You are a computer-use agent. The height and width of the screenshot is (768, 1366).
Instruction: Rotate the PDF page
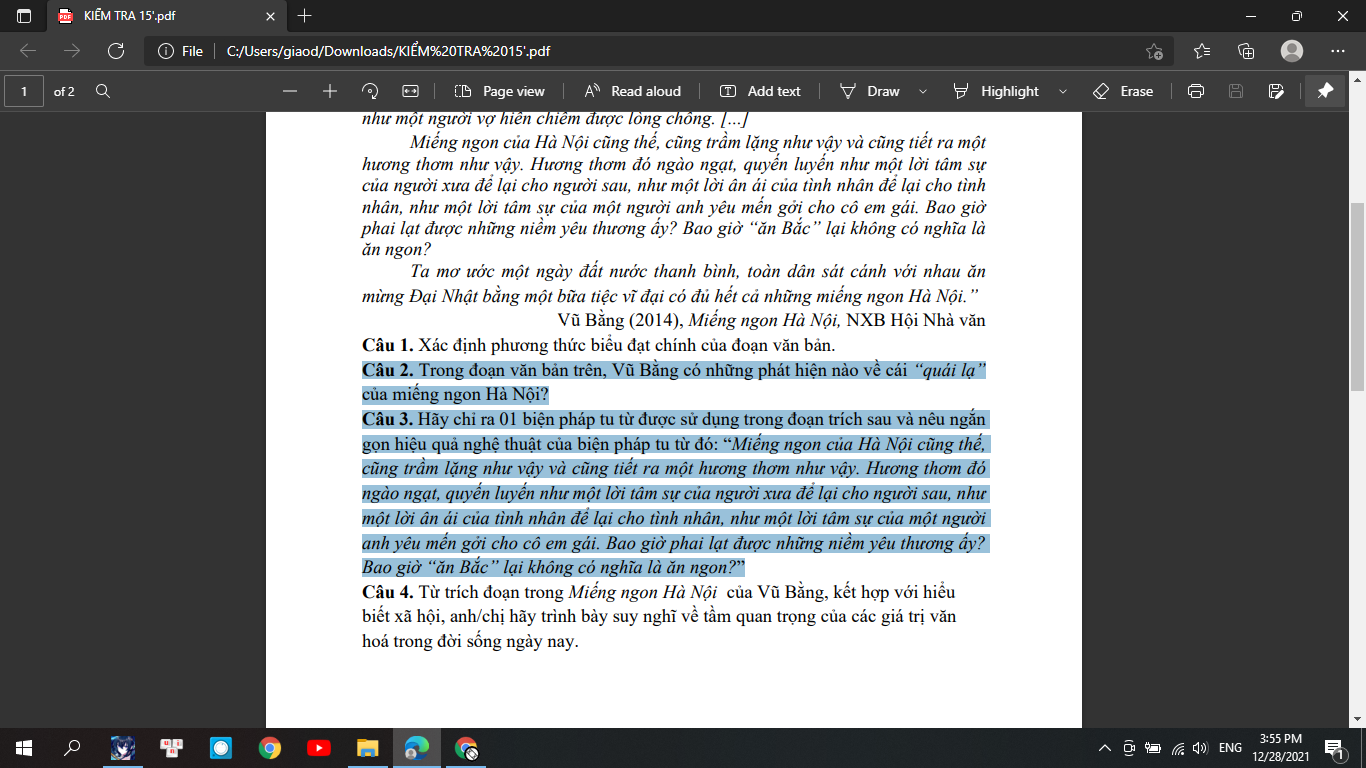[370, 91]
